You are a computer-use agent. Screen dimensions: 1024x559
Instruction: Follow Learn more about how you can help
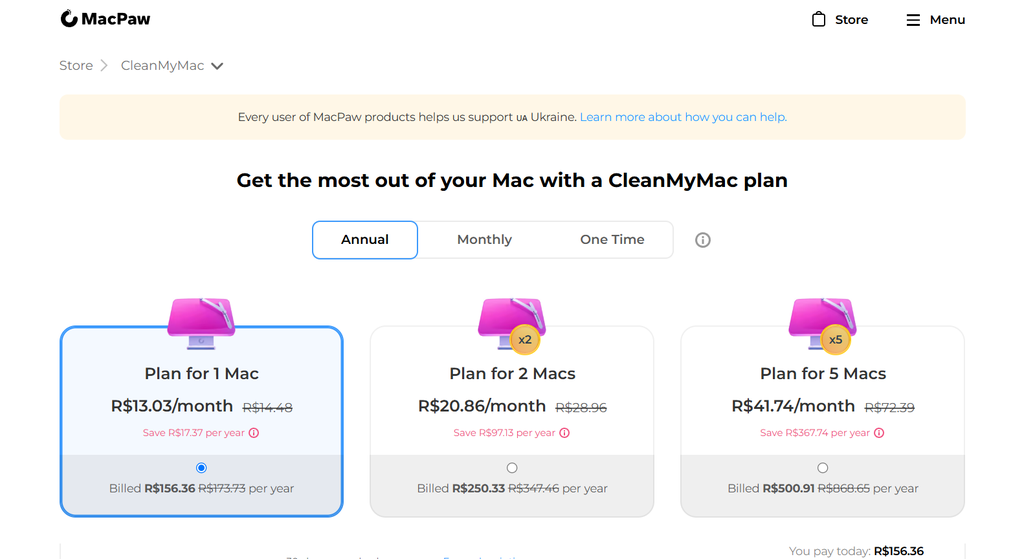tap(683, 117)
